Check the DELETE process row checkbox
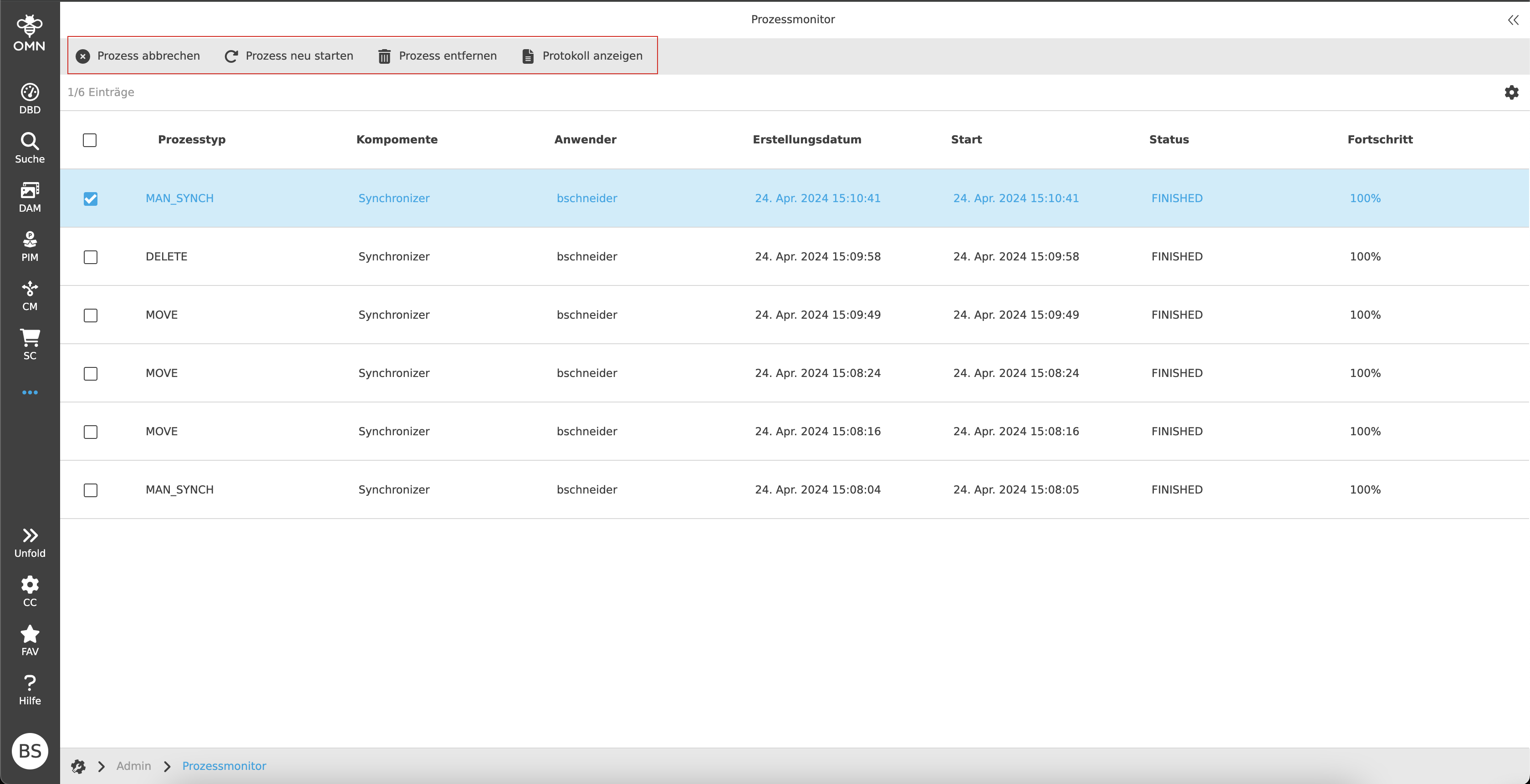1530x784 pixels. pos(90,257)
